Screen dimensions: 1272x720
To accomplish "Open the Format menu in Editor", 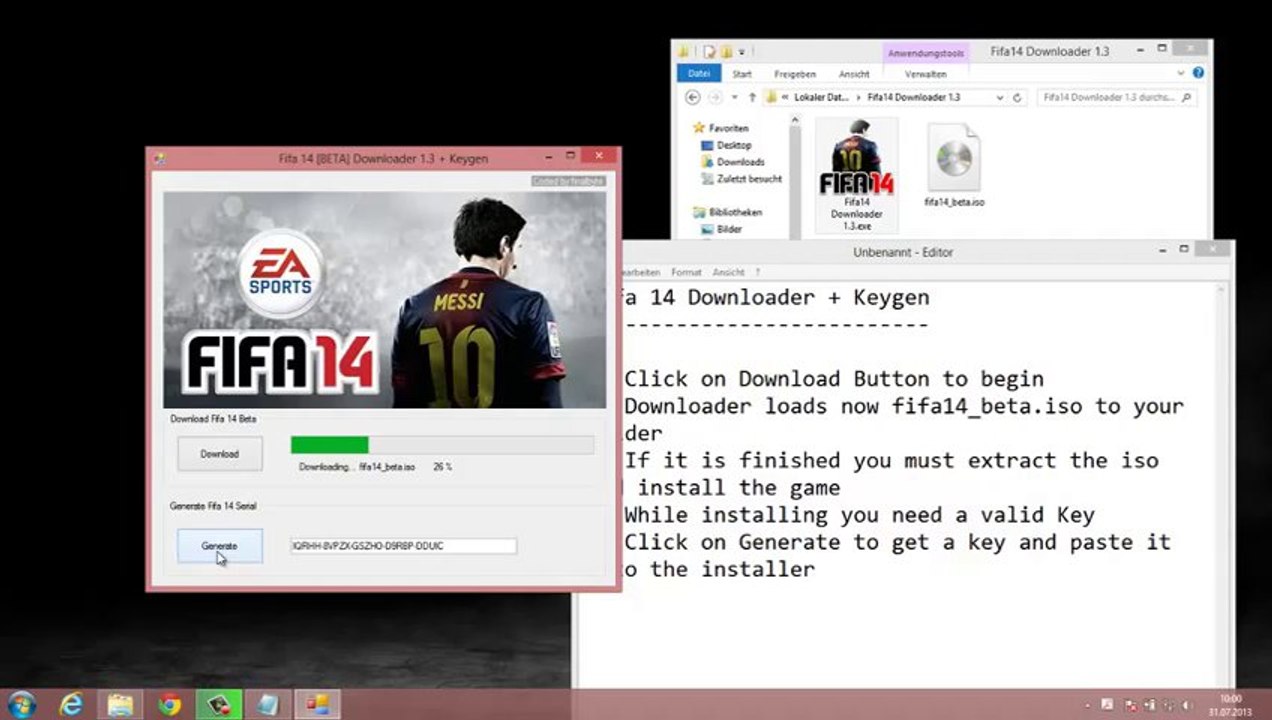I will [x=686, y=272].
